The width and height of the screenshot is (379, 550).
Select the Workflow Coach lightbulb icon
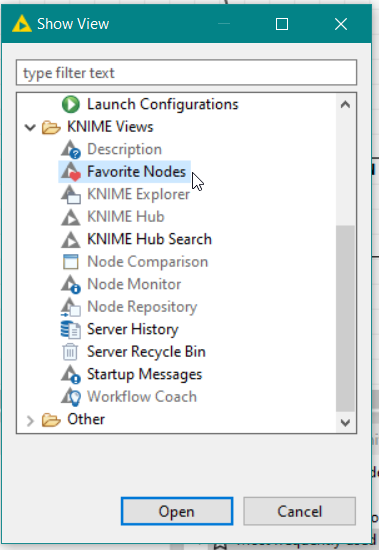pos(71,397)
